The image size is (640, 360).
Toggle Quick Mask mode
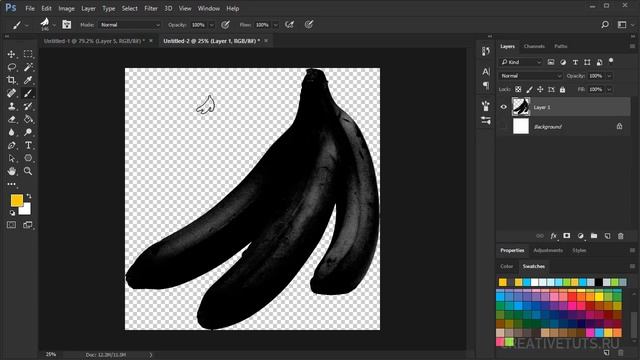(11, 225)
